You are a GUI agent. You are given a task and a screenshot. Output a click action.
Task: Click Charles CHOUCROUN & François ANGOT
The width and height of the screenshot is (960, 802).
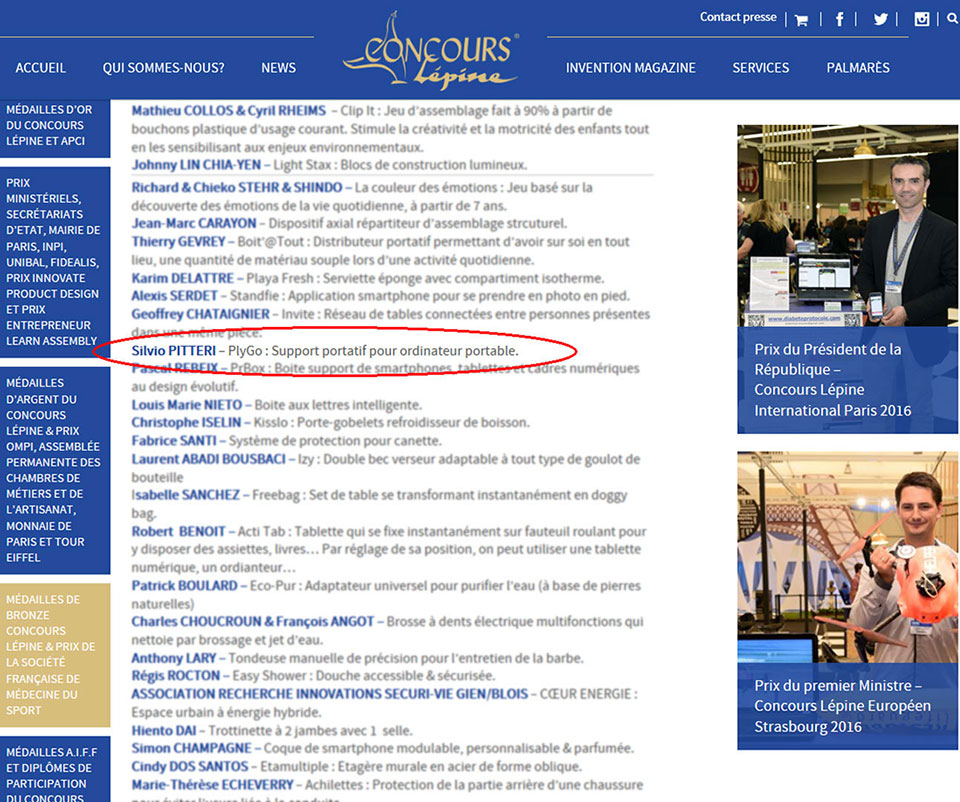252,622
